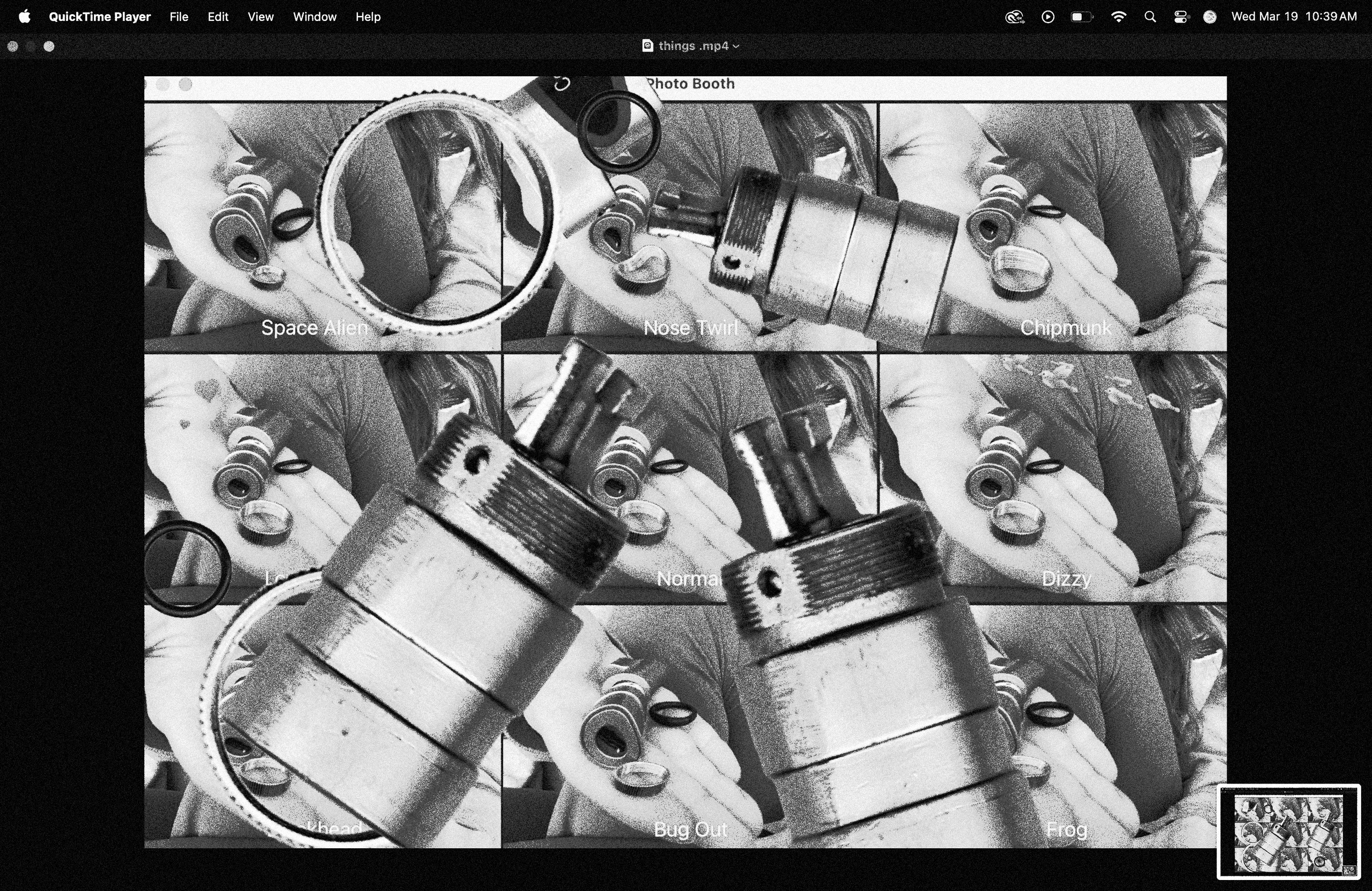The image size is (1372, 891).
Task: Open Control Center toggles icon
Action: click(x=1180, y=16)
